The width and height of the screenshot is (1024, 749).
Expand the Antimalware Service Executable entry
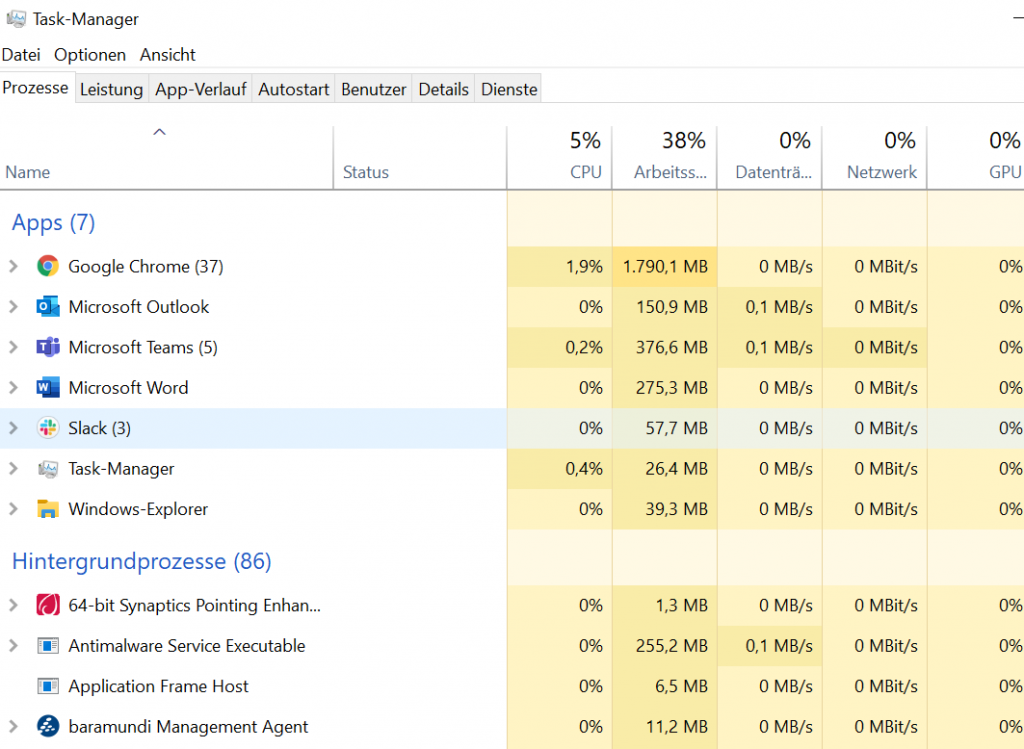click(13, 646)
